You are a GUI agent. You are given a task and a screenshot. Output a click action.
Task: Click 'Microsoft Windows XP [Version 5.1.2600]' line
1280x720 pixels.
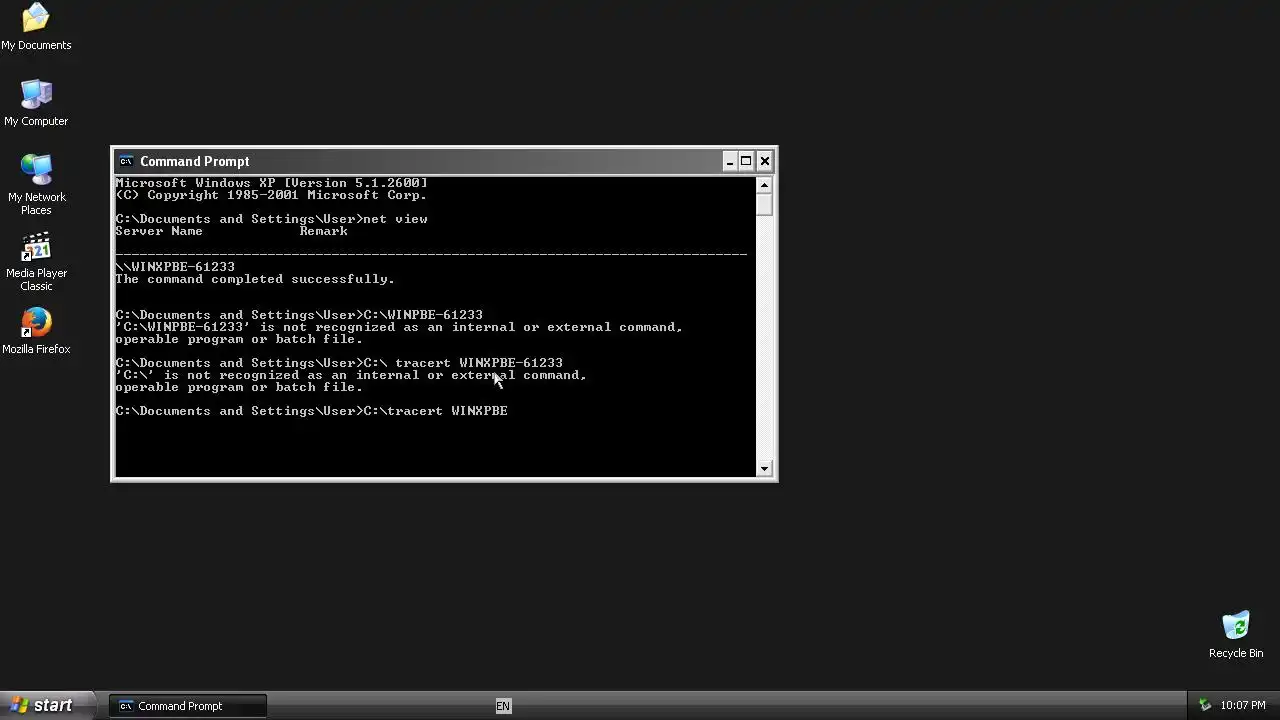271,183
